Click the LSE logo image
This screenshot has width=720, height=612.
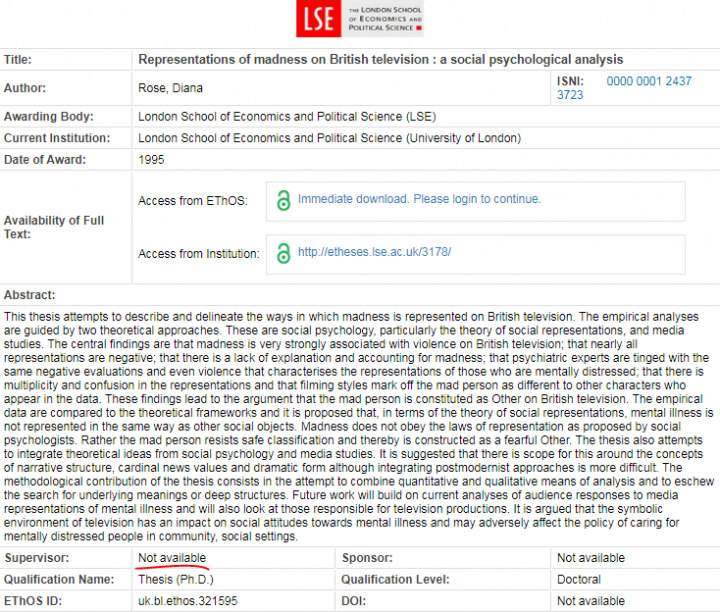tap(360, 18)
